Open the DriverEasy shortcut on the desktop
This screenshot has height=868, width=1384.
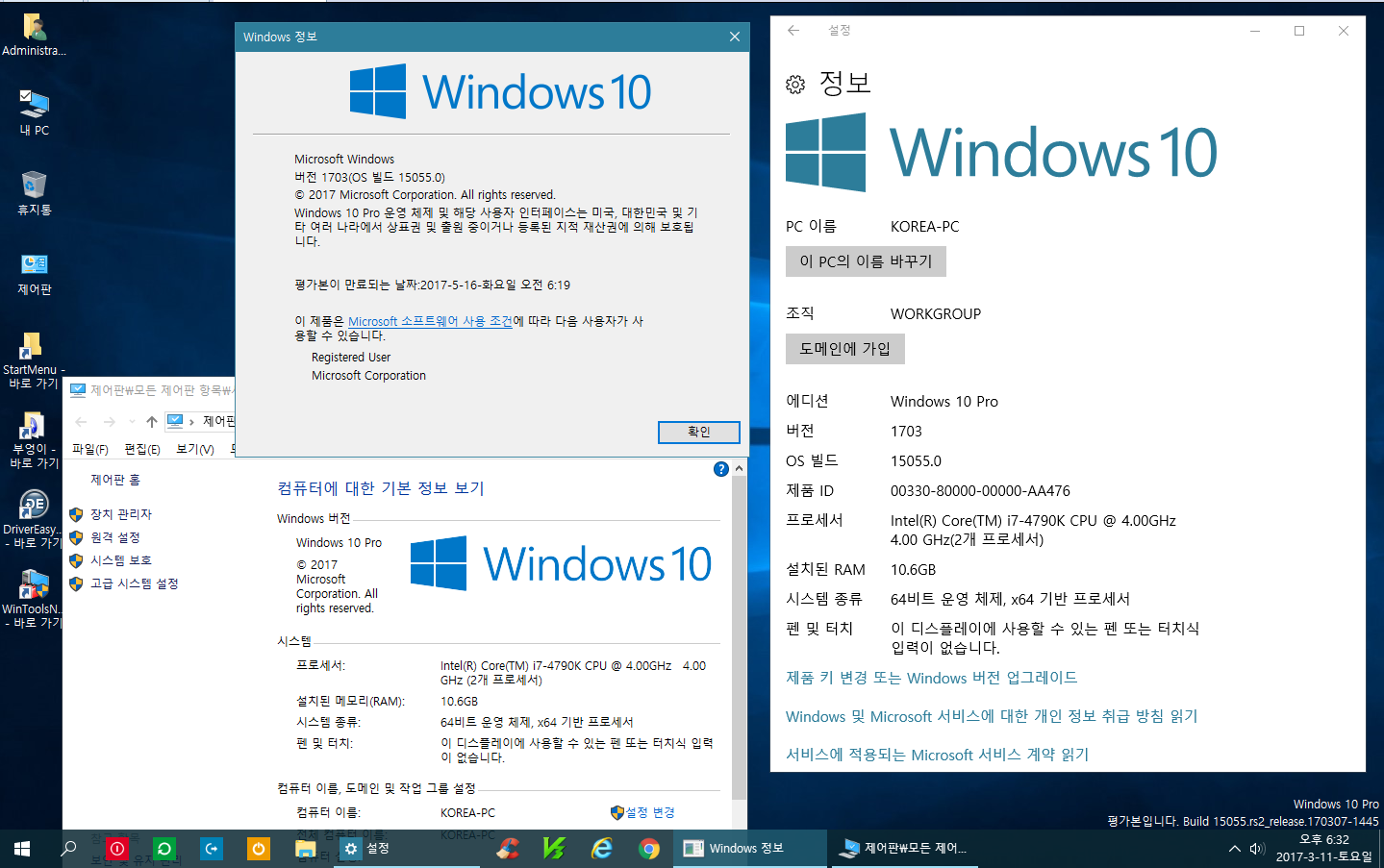(x=34, y=519)
